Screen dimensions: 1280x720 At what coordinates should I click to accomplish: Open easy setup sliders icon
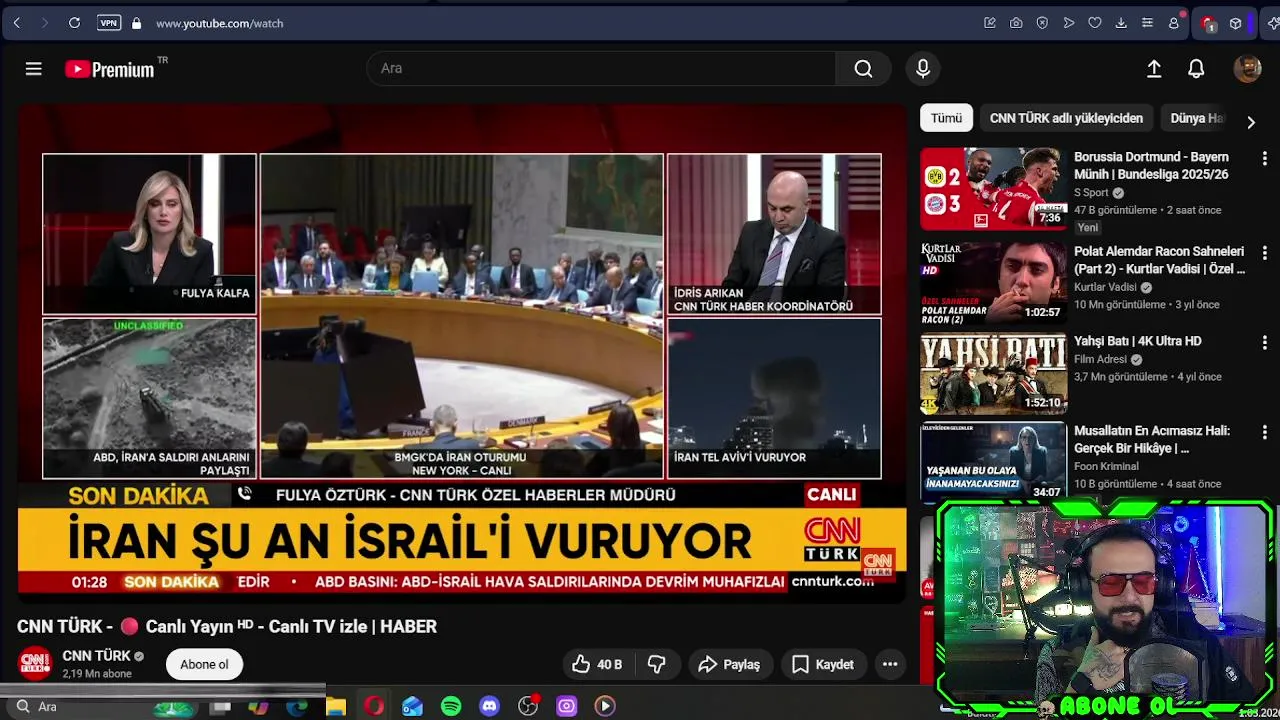tap(1147, 23)
